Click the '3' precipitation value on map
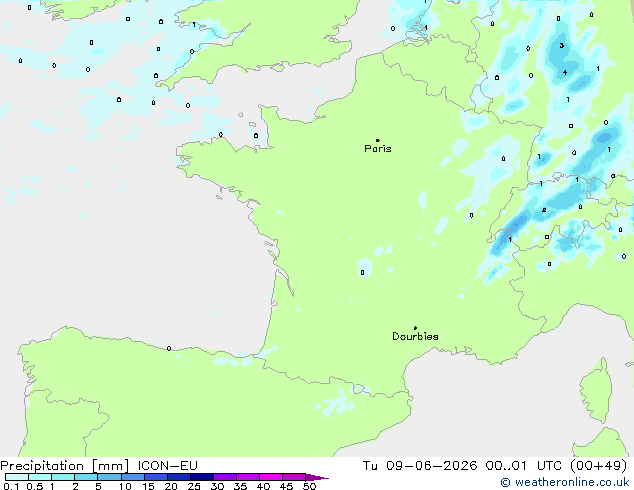Image resolution: width=634 pixels, height=490 pixels. pos(562,45)
